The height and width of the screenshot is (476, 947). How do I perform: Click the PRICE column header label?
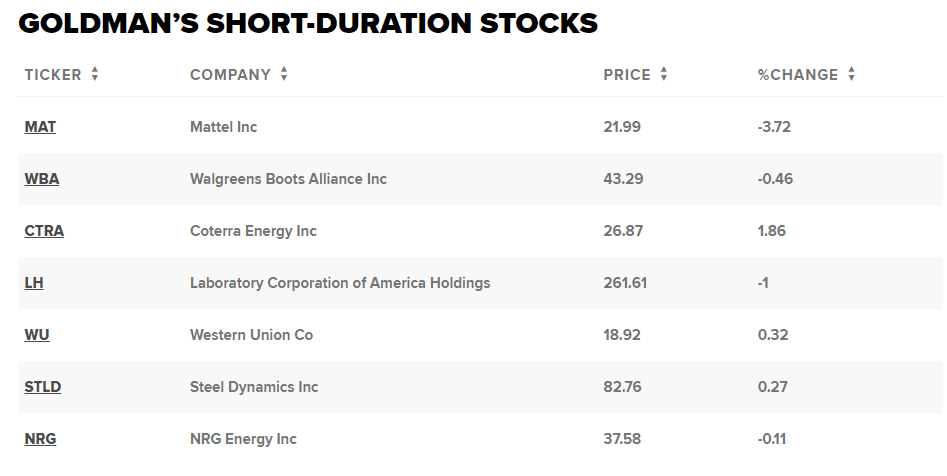[627, 74]
